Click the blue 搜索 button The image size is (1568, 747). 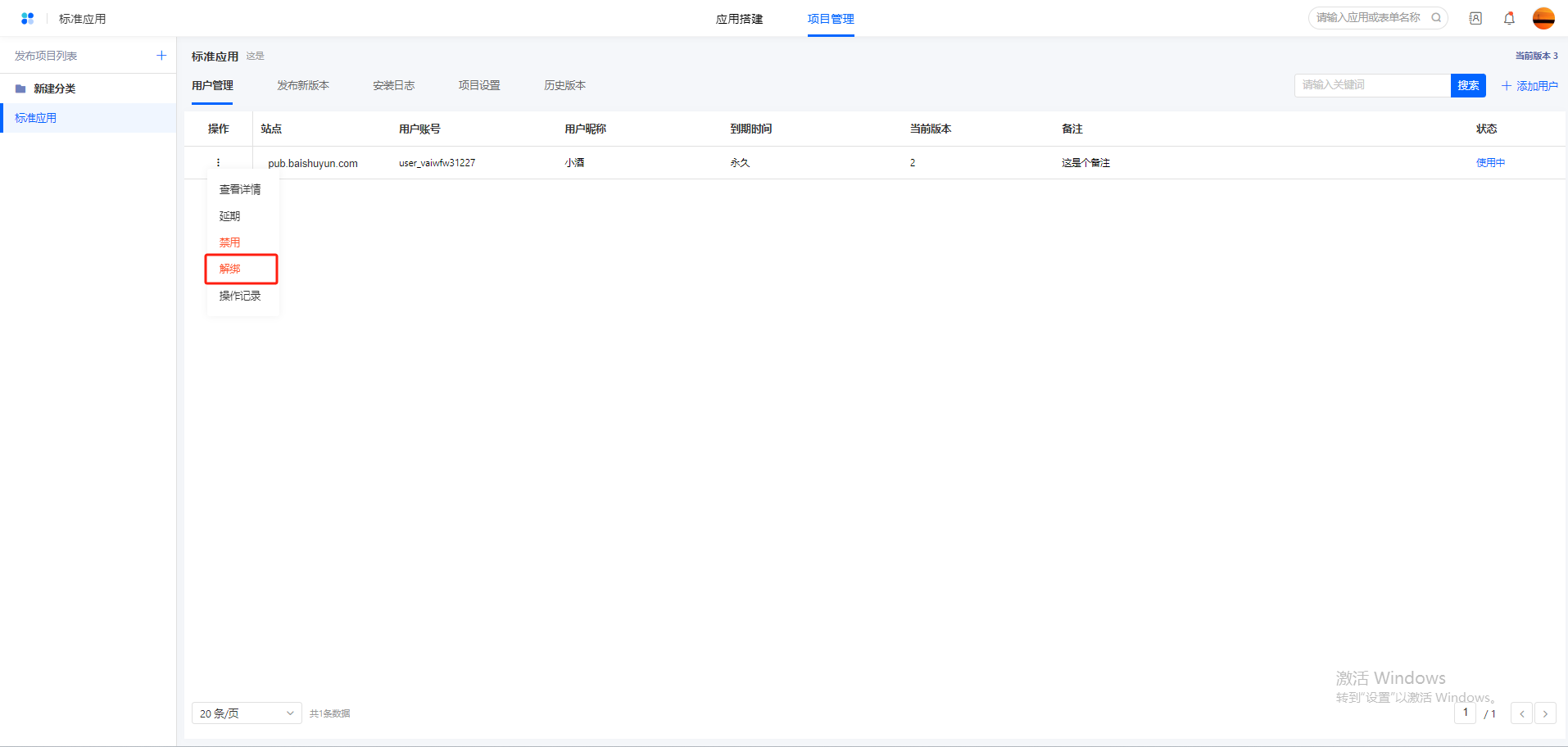click(1468, 85)
